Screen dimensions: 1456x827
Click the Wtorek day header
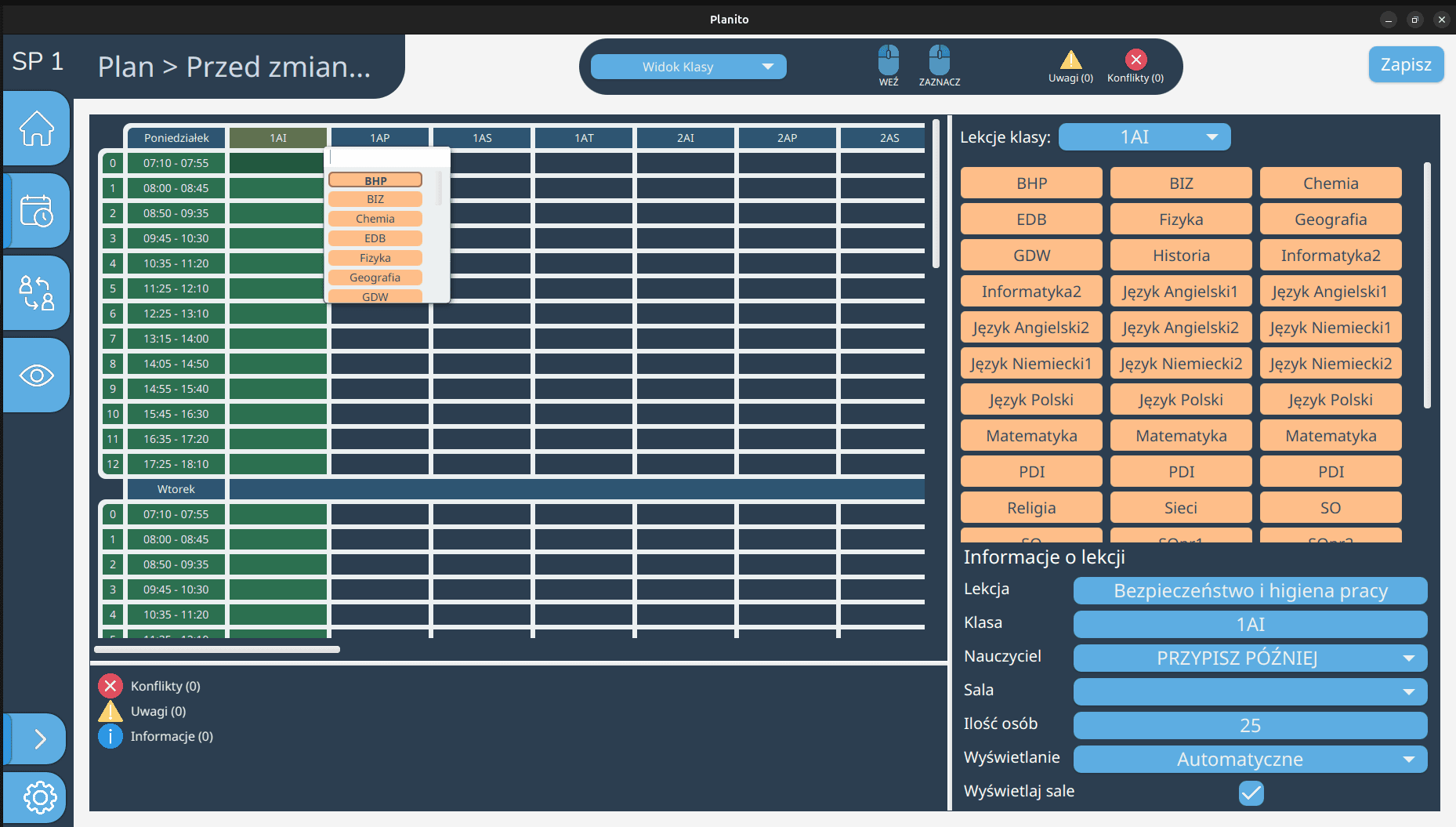[x=176, y=489]
